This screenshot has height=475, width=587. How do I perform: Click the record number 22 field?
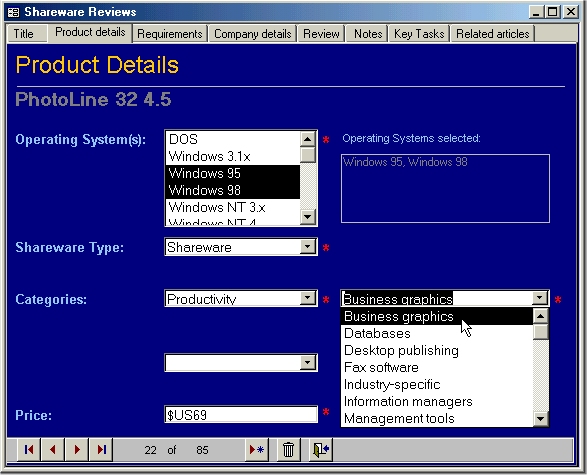[150, 450]
